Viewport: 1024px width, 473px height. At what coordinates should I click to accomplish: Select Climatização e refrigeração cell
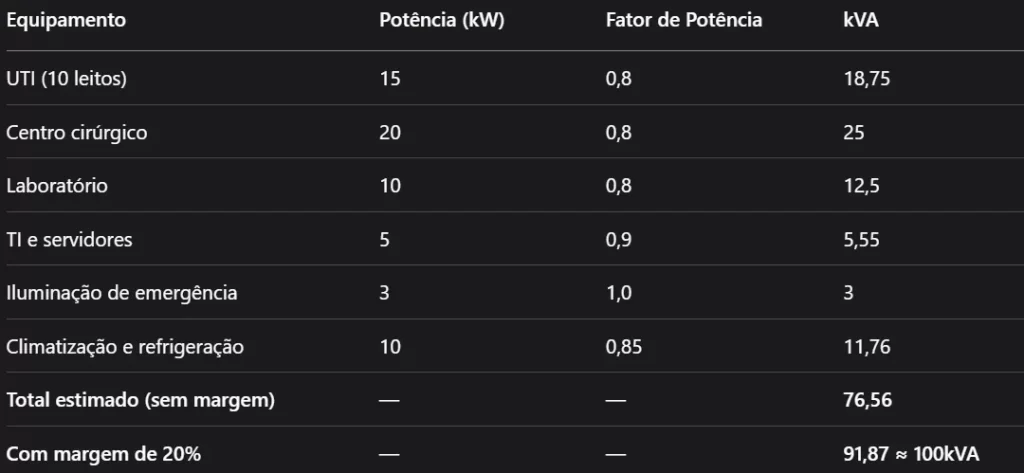click(x=125, y=347)
